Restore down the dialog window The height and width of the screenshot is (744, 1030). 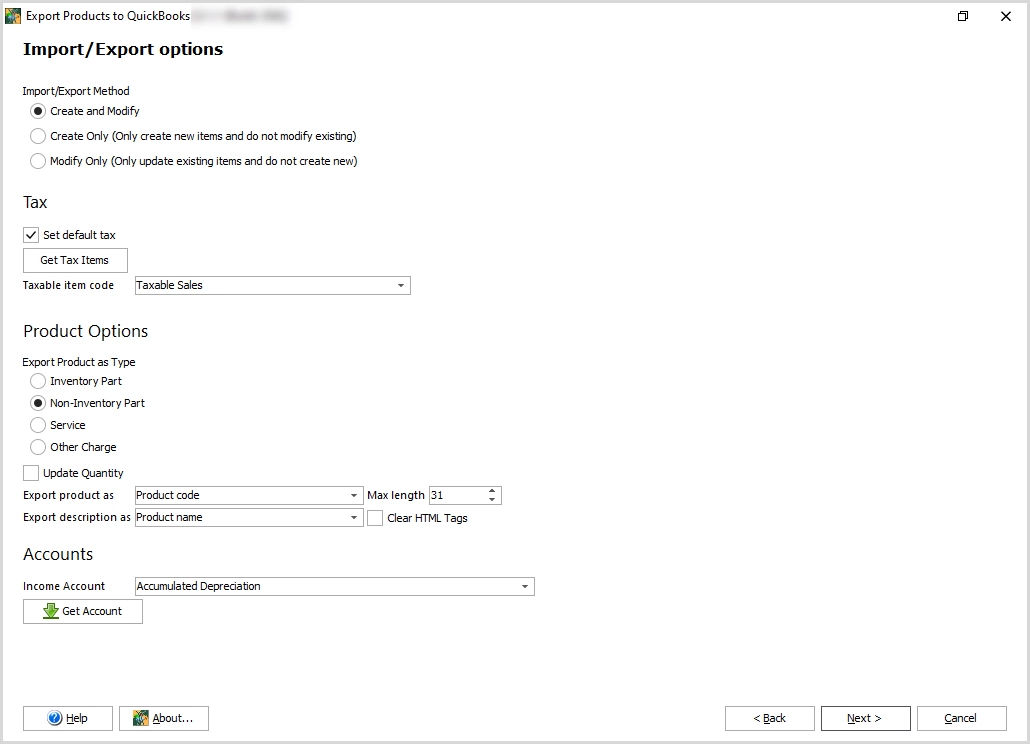click(963, 16)
